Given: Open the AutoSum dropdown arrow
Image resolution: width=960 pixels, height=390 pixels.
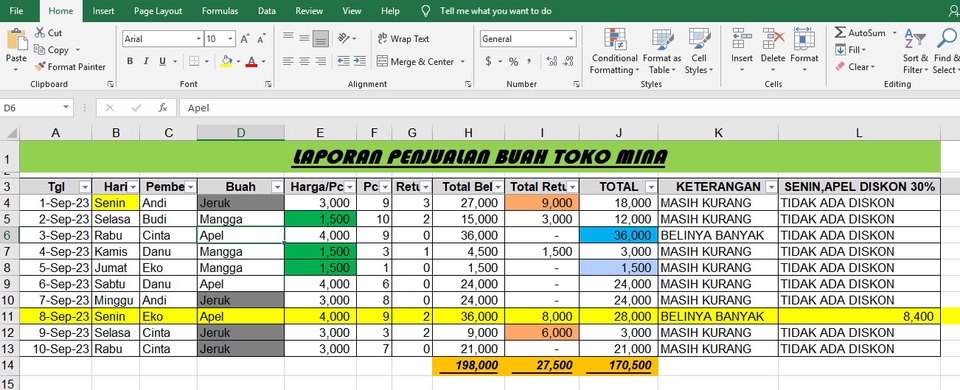Looking at the screenshot, I should point(894,32).
